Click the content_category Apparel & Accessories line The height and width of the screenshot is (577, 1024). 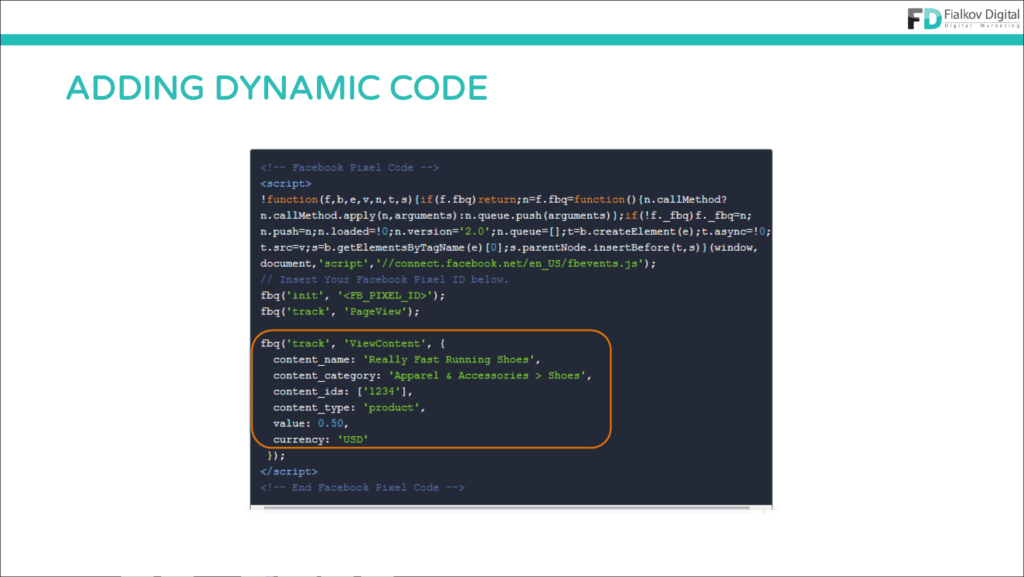pos(432,375)
